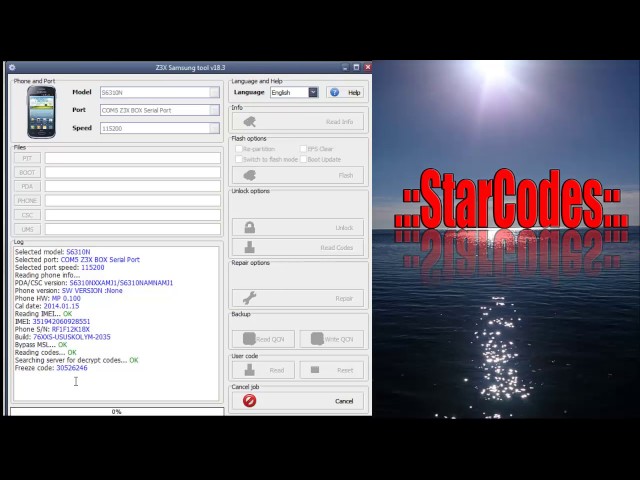
Task: Click the Reading IMEI OK log line
Action: 43,313
